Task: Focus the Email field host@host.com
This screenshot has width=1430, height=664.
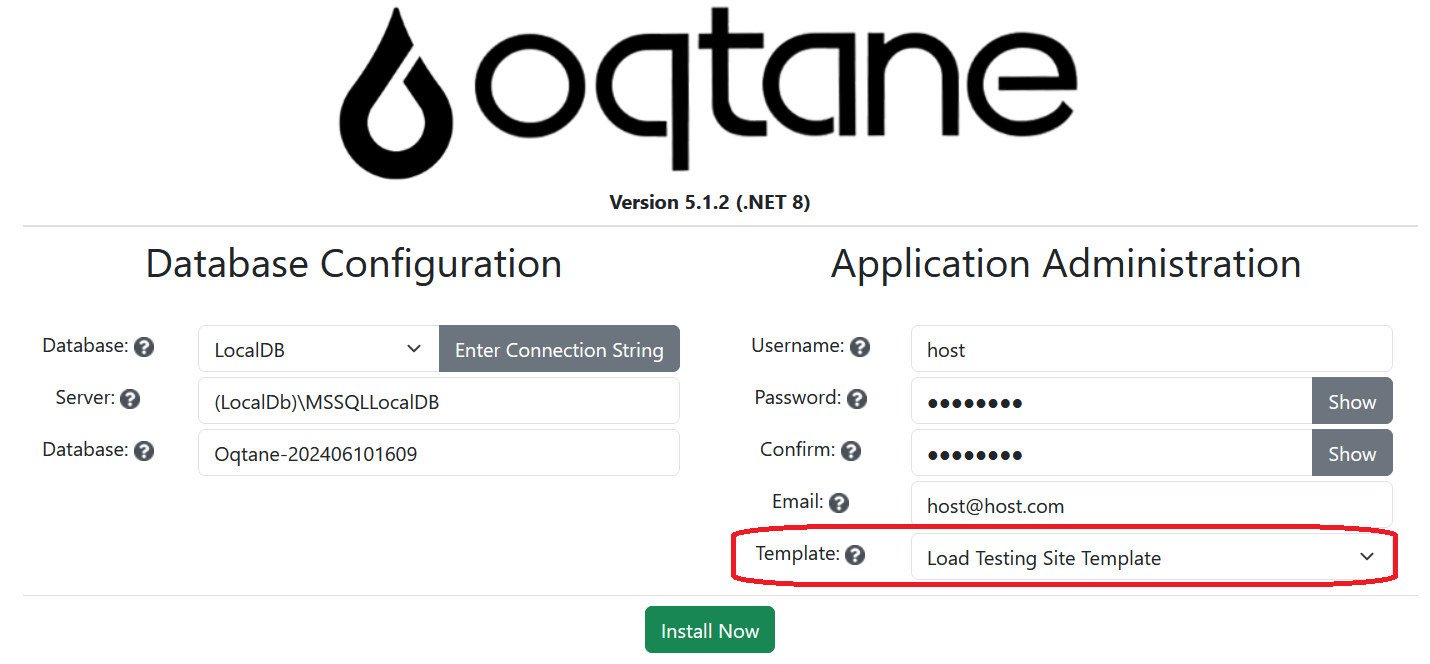Action: tap(1152, 505)
